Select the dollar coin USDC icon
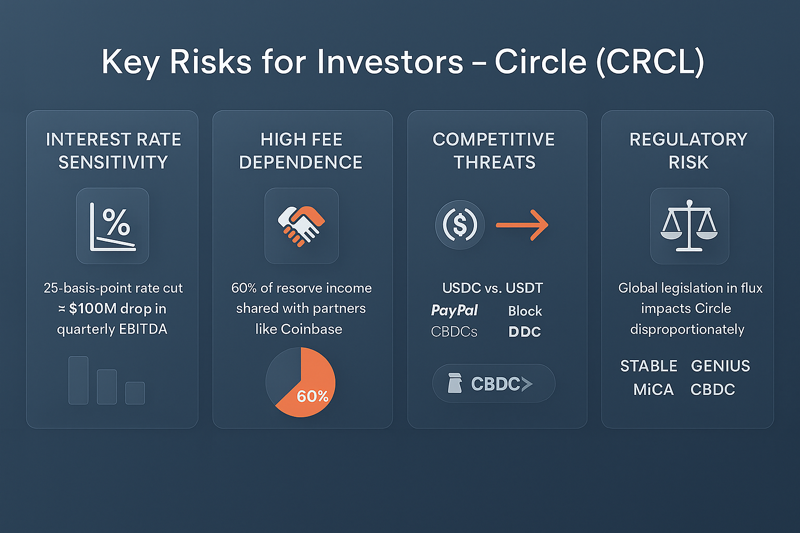The width and height of the screenshot is (800, 533). pos(460,224)
